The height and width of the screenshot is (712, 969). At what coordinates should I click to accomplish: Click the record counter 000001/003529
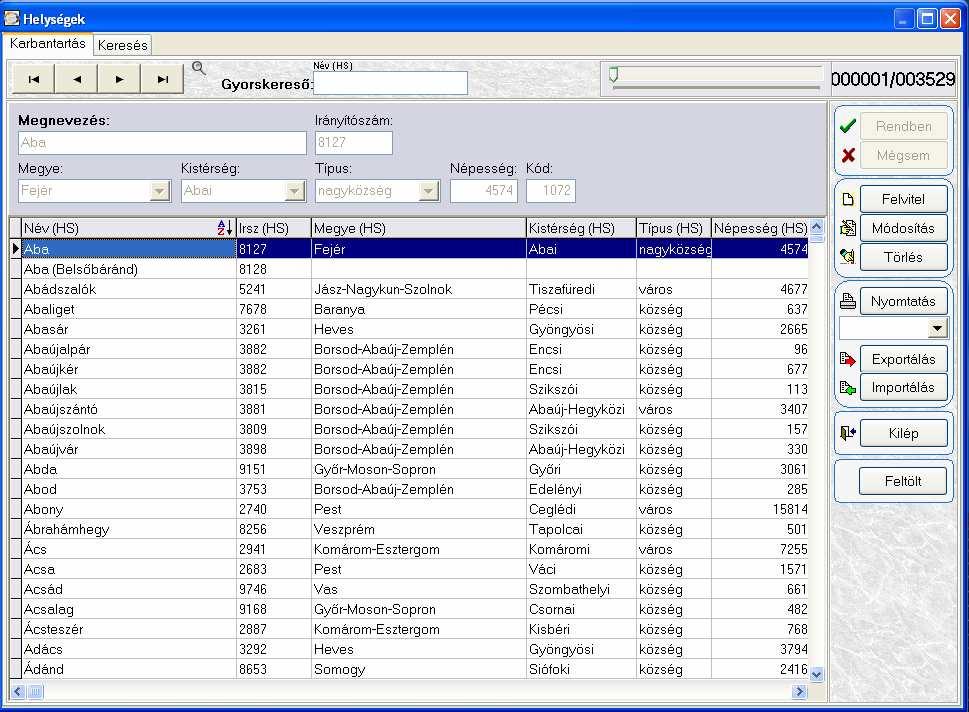(x=893, y=79)
